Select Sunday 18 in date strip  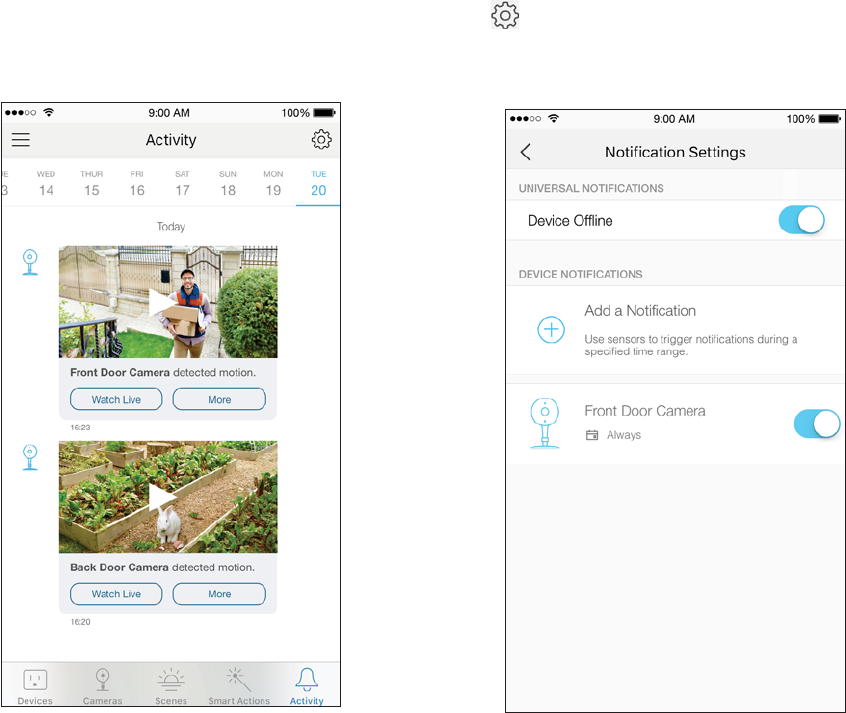point(228,184)
